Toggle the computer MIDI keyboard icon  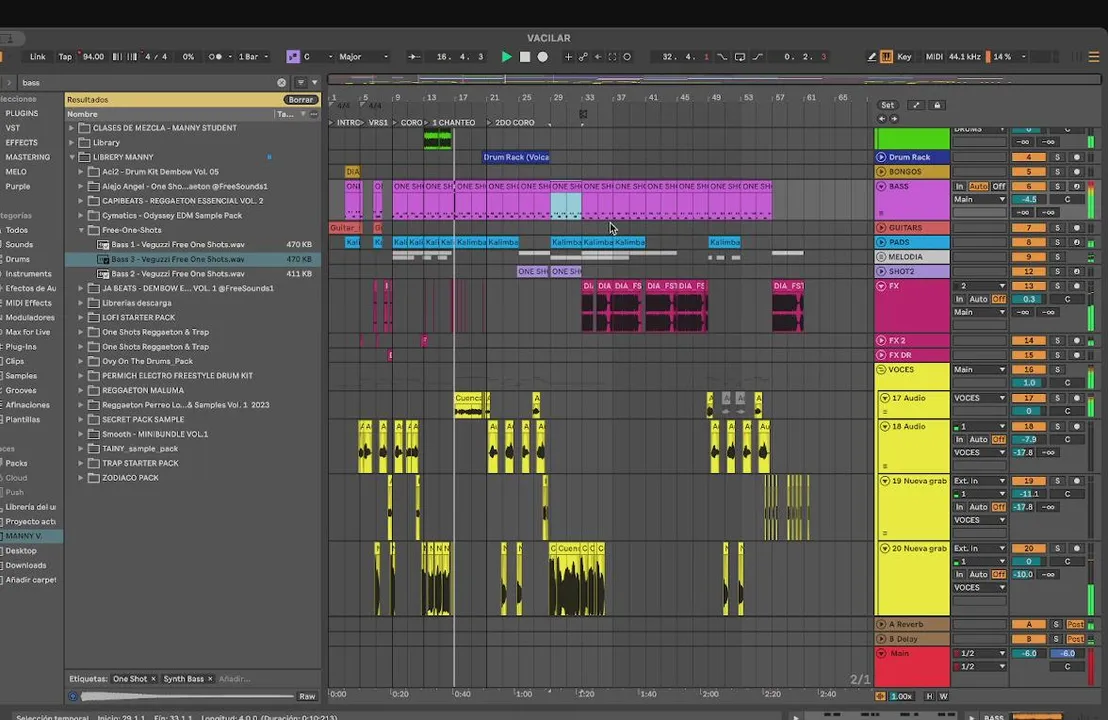(886, 57)
